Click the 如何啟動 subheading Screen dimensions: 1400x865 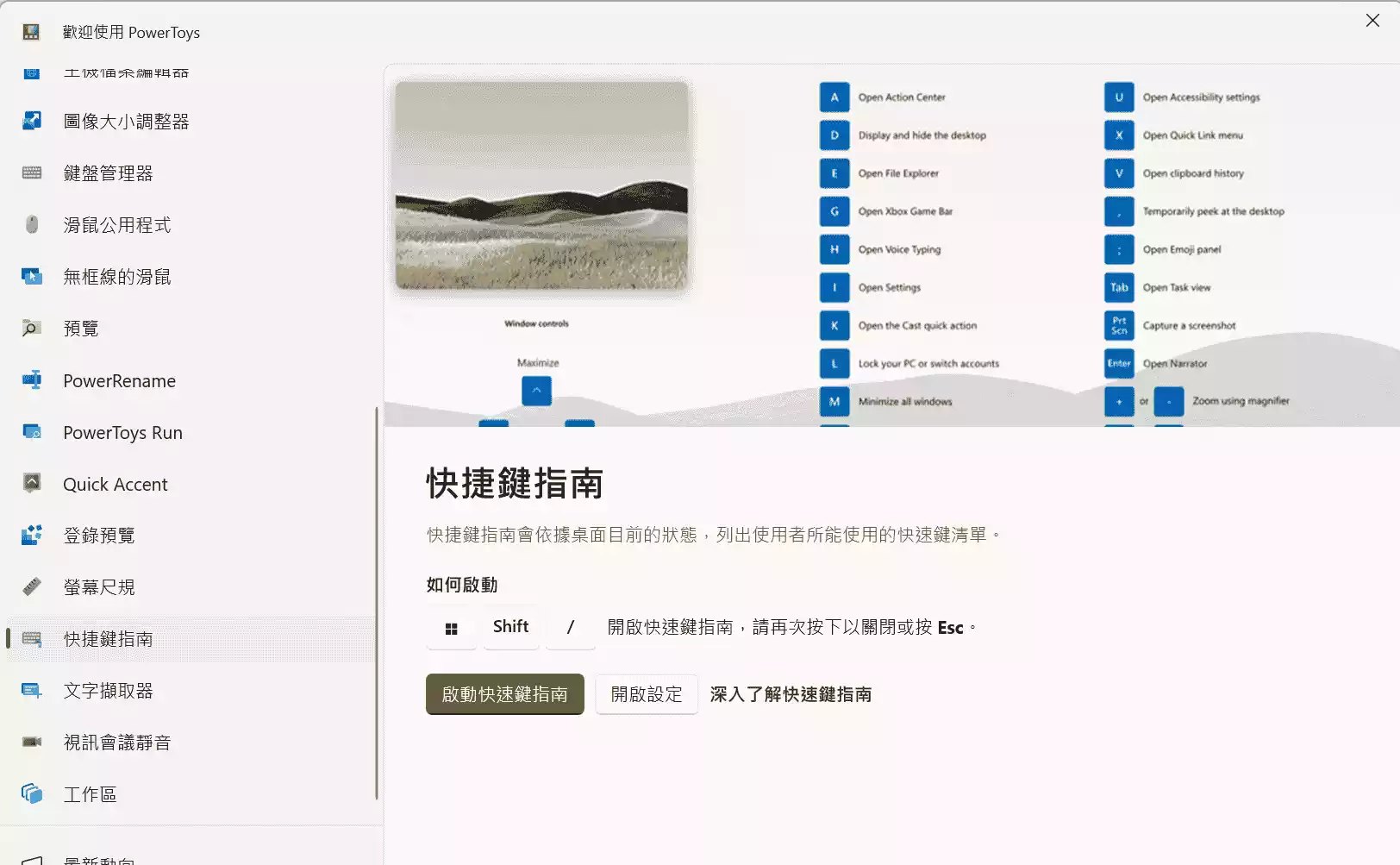462,585
